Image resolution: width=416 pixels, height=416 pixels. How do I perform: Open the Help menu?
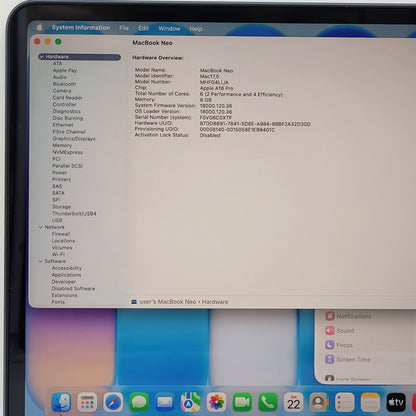(196, 29)
